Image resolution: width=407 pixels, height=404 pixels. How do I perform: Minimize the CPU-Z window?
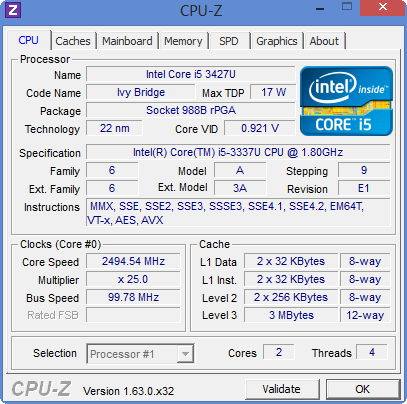320,9
